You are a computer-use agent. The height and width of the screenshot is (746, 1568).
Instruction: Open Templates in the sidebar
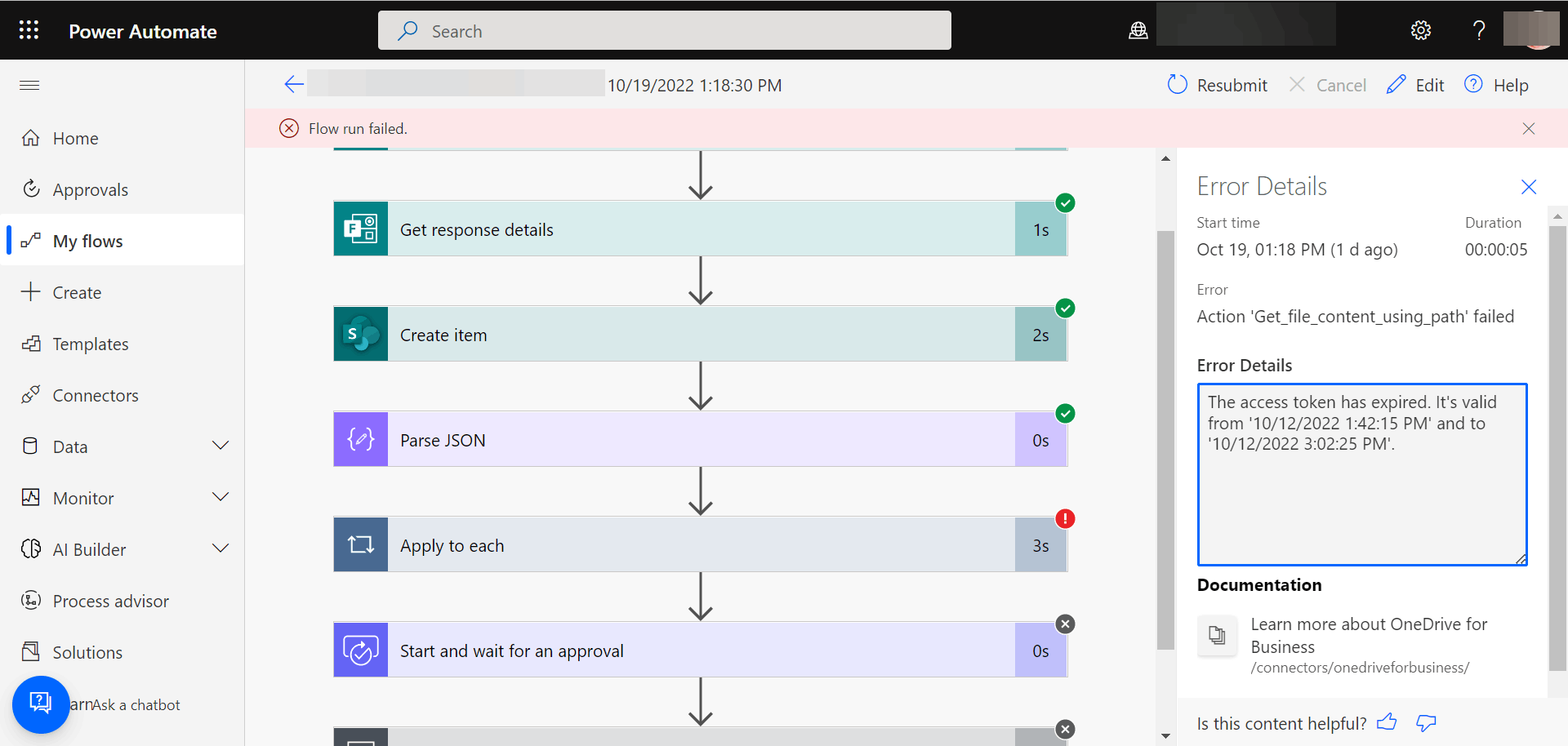[x=122, y=344]
